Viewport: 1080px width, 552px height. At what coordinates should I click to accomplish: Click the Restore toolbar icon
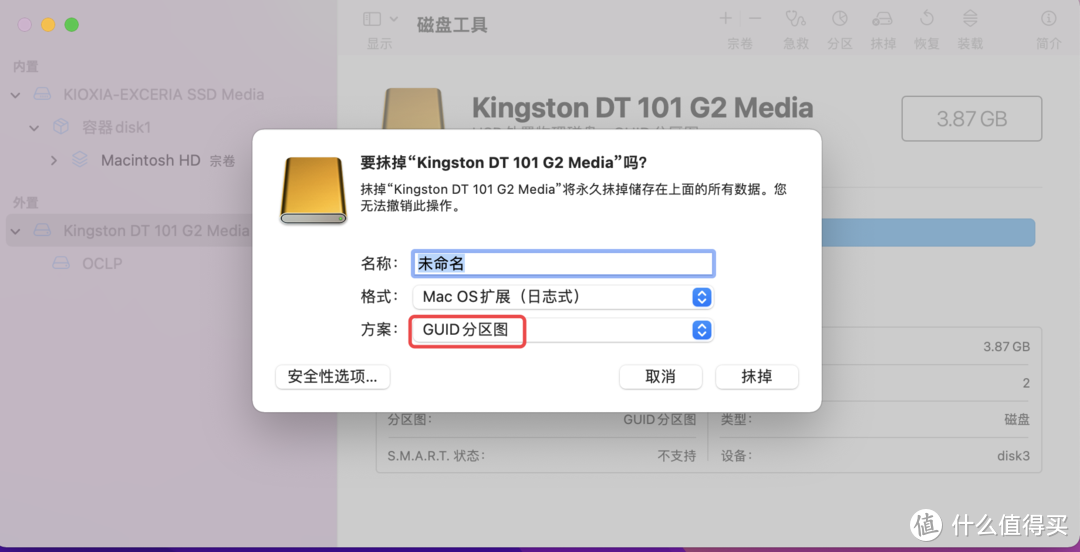(926, 19)
